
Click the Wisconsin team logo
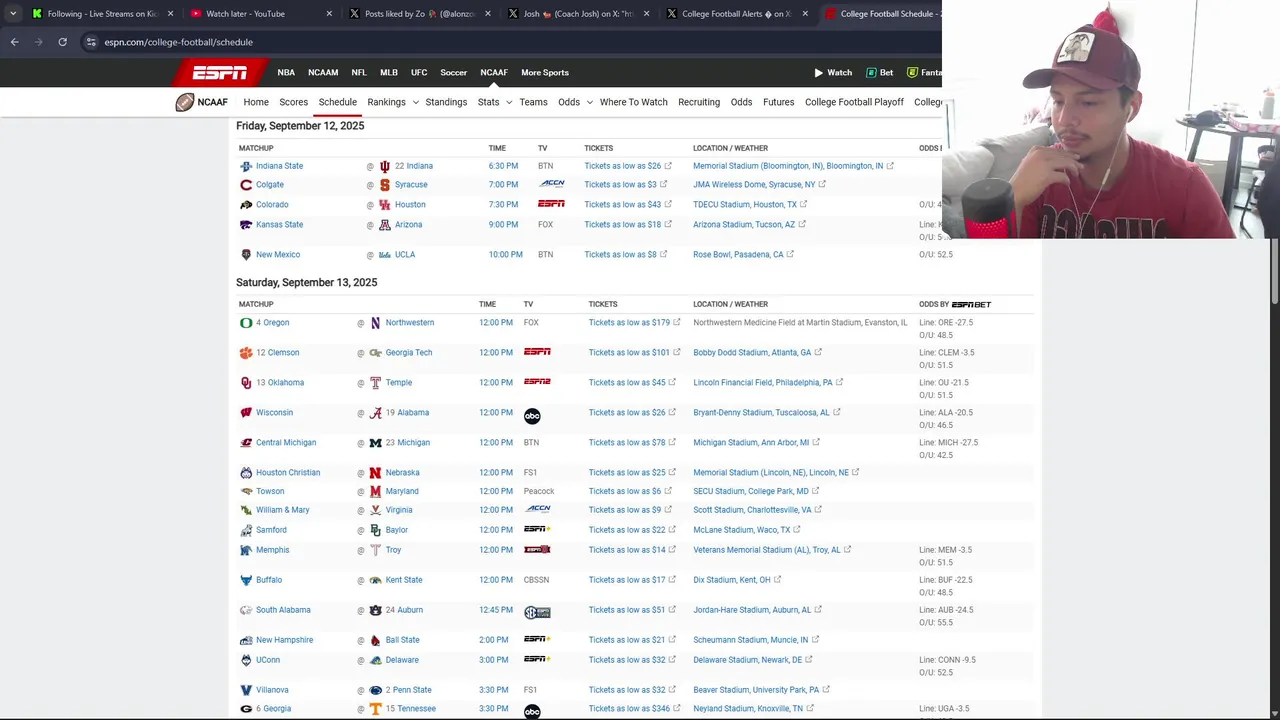pos(246,413)
